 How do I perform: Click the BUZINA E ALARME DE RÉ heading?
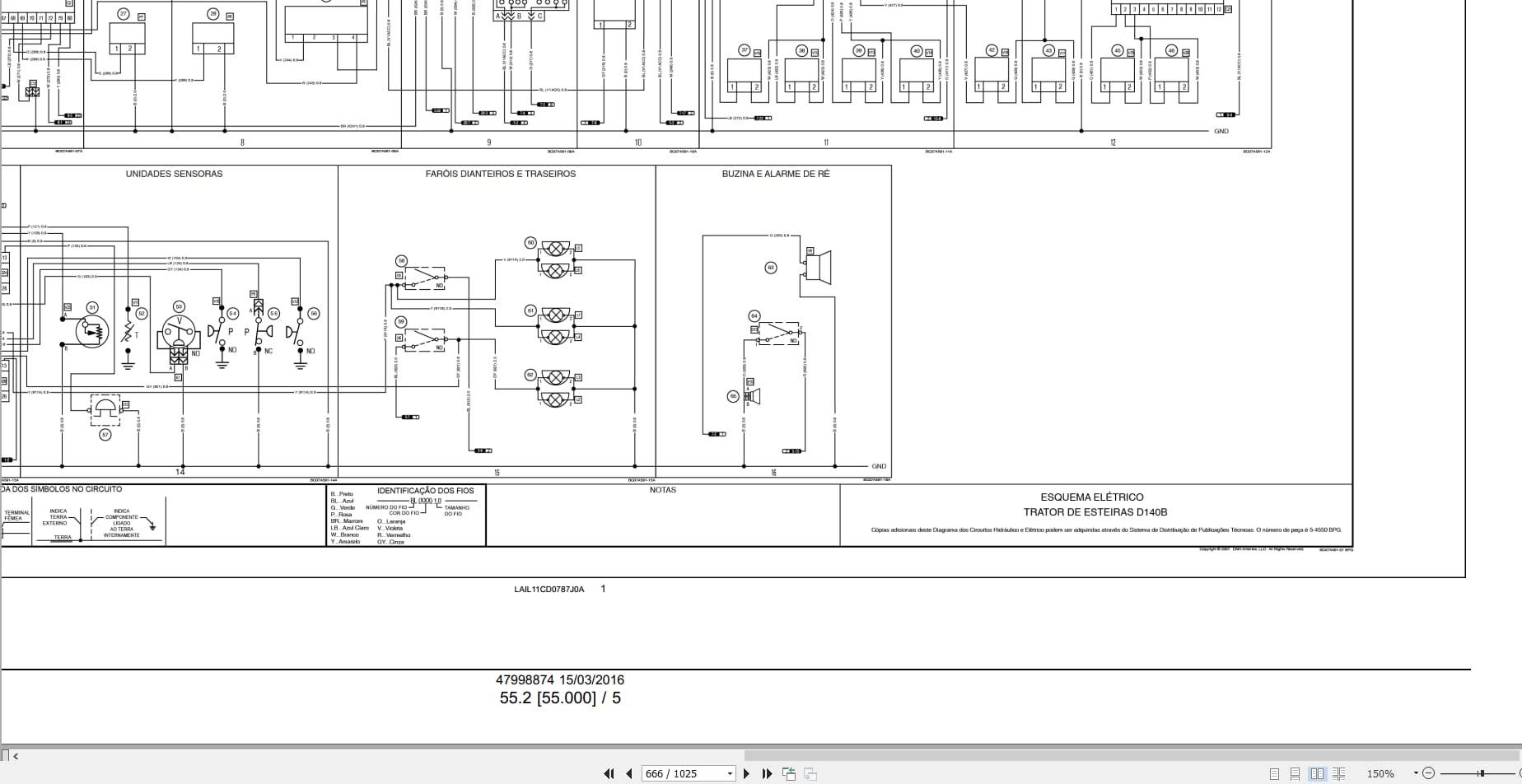[x=776, y=174]
